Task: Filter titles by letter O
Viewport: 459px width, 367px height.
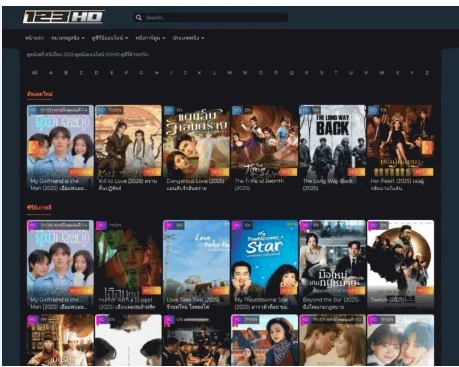Action: [x=261, y=72]
